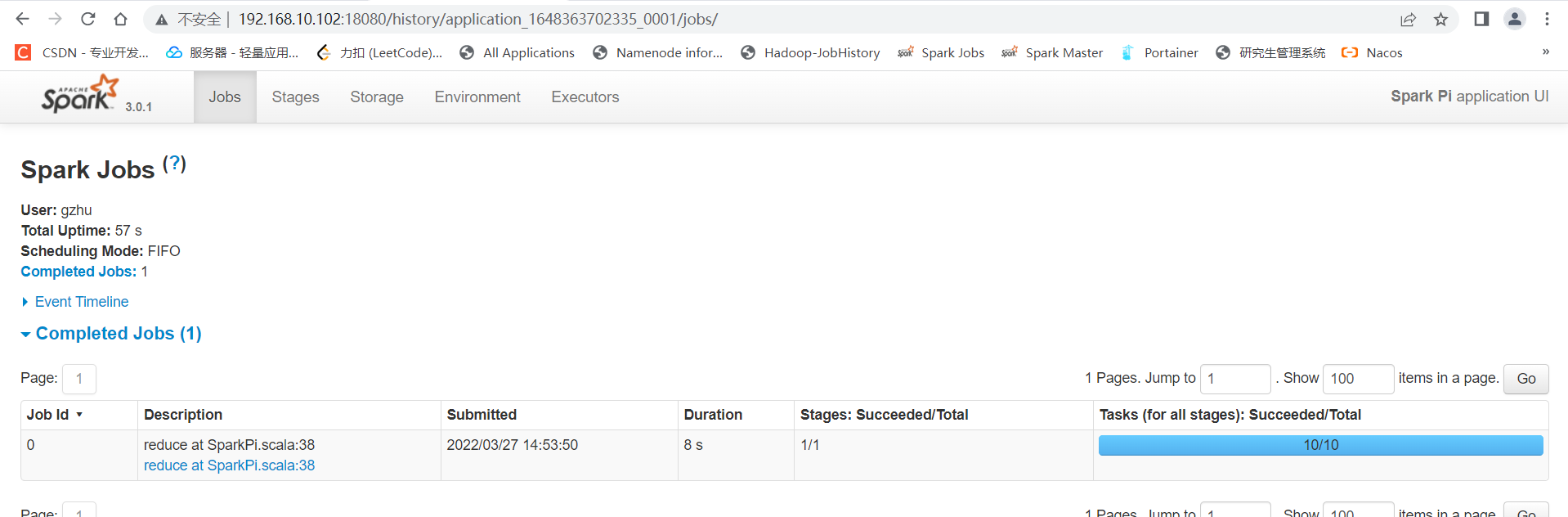Expand the Event Timeline section
Image resolution: width=1568 pixels, height=517 pixels.
pyautogui.click(x=81, y=302)
